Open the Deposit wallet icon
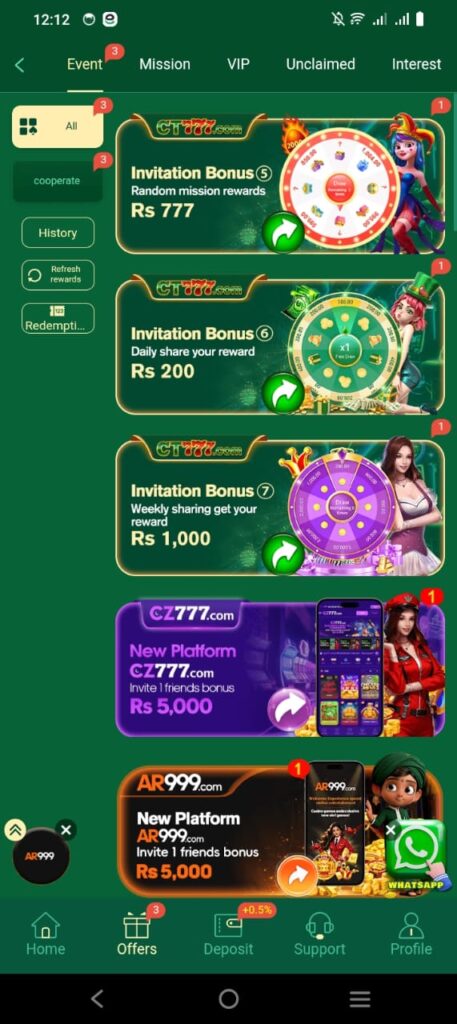457x1024 pixels. click(x=228, y=925)
